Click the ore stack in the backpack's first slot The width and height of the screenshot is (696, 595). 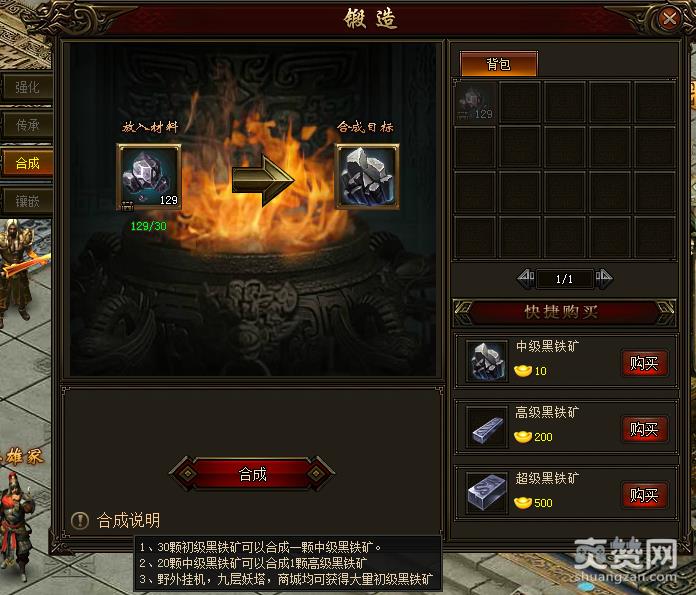475,102
